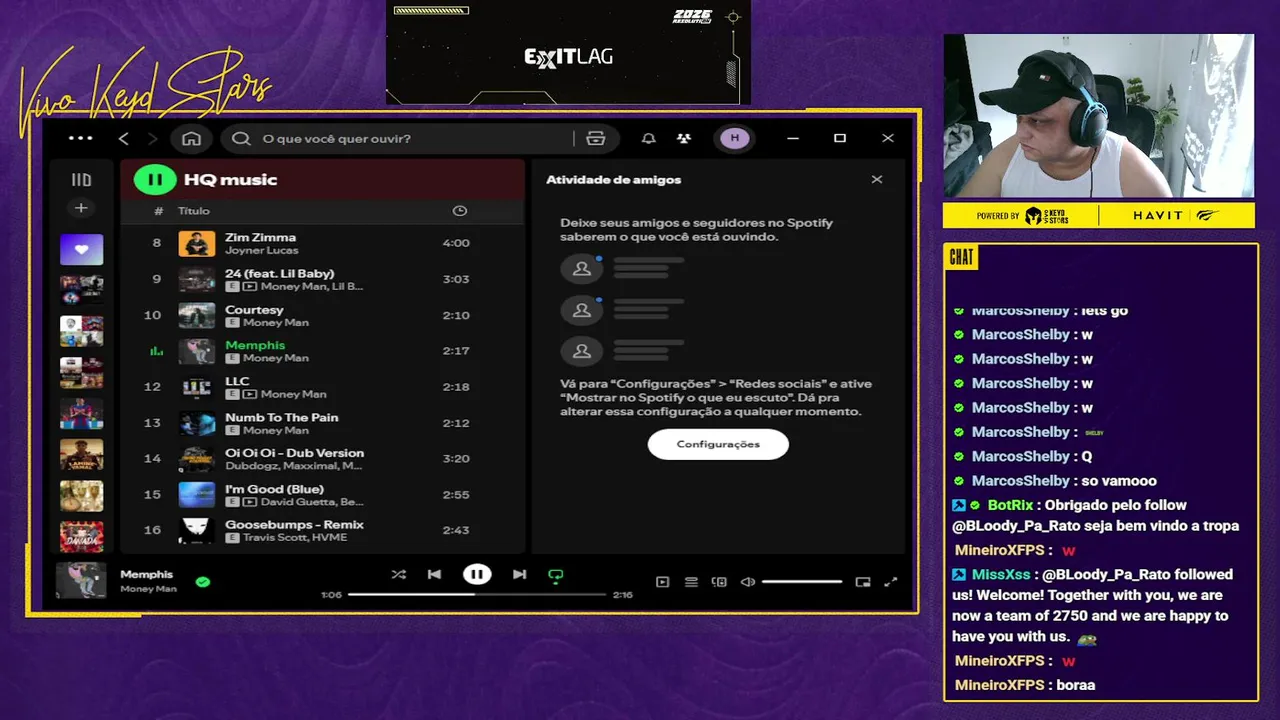Click duration '4:00' of Zim Zimma
This screenshot has height=720, width=1280.
tap(456, 243)
